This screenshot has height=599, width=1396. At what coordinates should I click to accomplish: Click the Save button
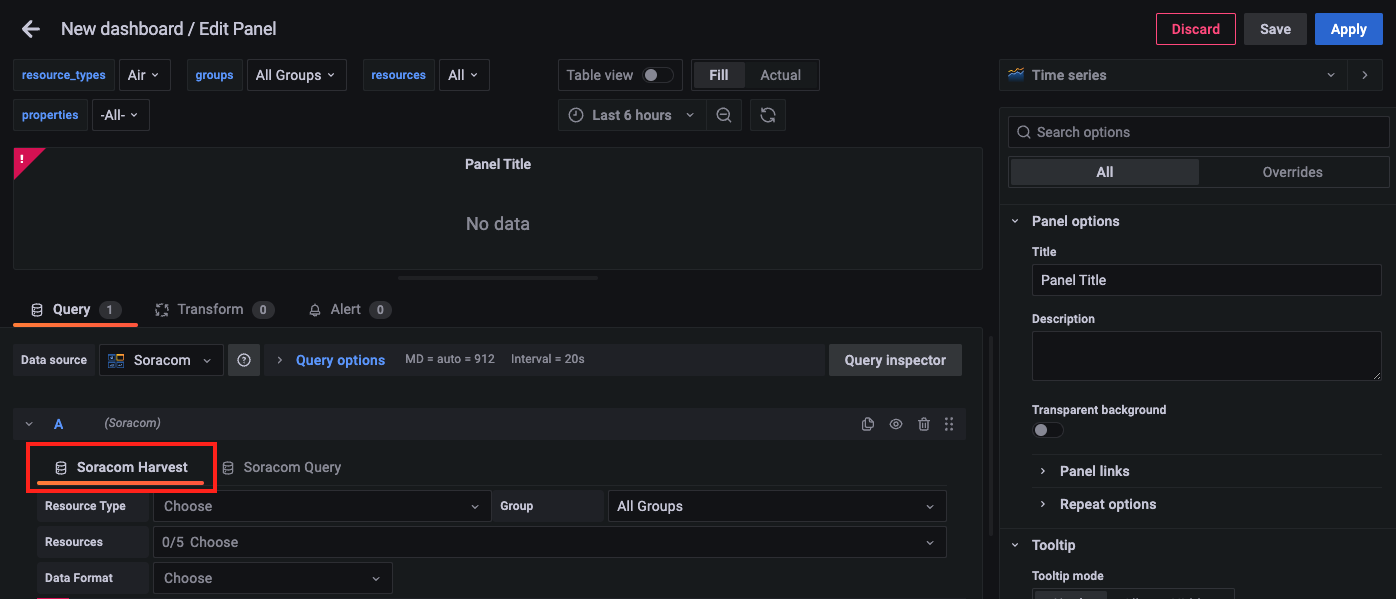1275,29
